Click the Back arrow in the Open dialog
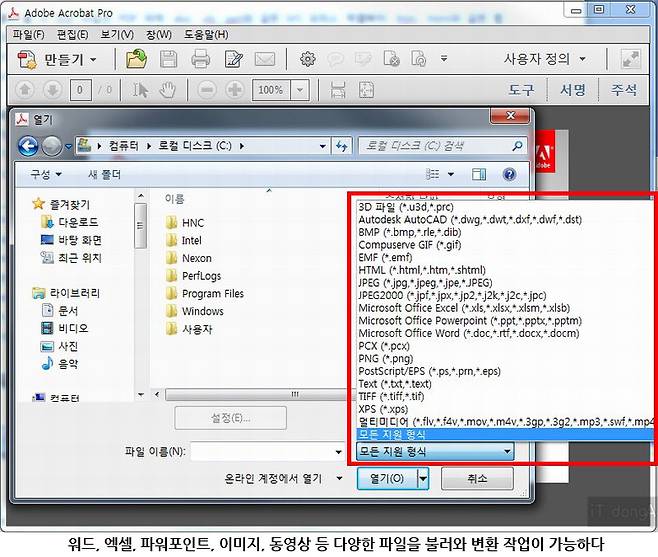Image resolution: width=658 pixels, height=557 pixels. click(x=28, y=146)
